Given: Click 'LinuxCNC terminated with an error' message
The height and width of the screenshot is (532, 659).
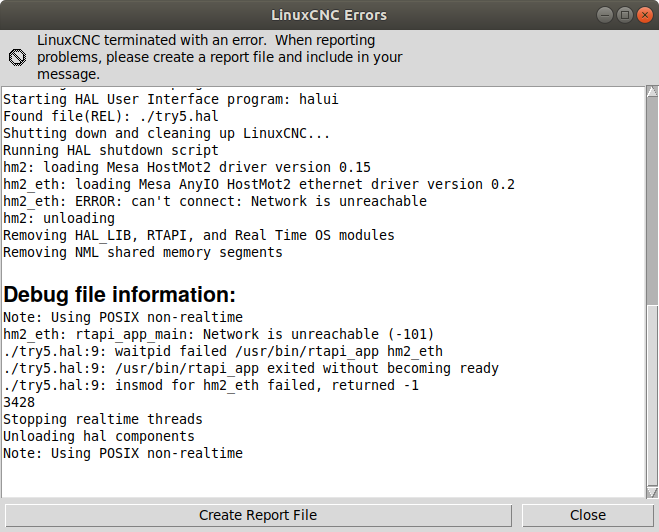Looking at the screenshot, I should (220, 57).
